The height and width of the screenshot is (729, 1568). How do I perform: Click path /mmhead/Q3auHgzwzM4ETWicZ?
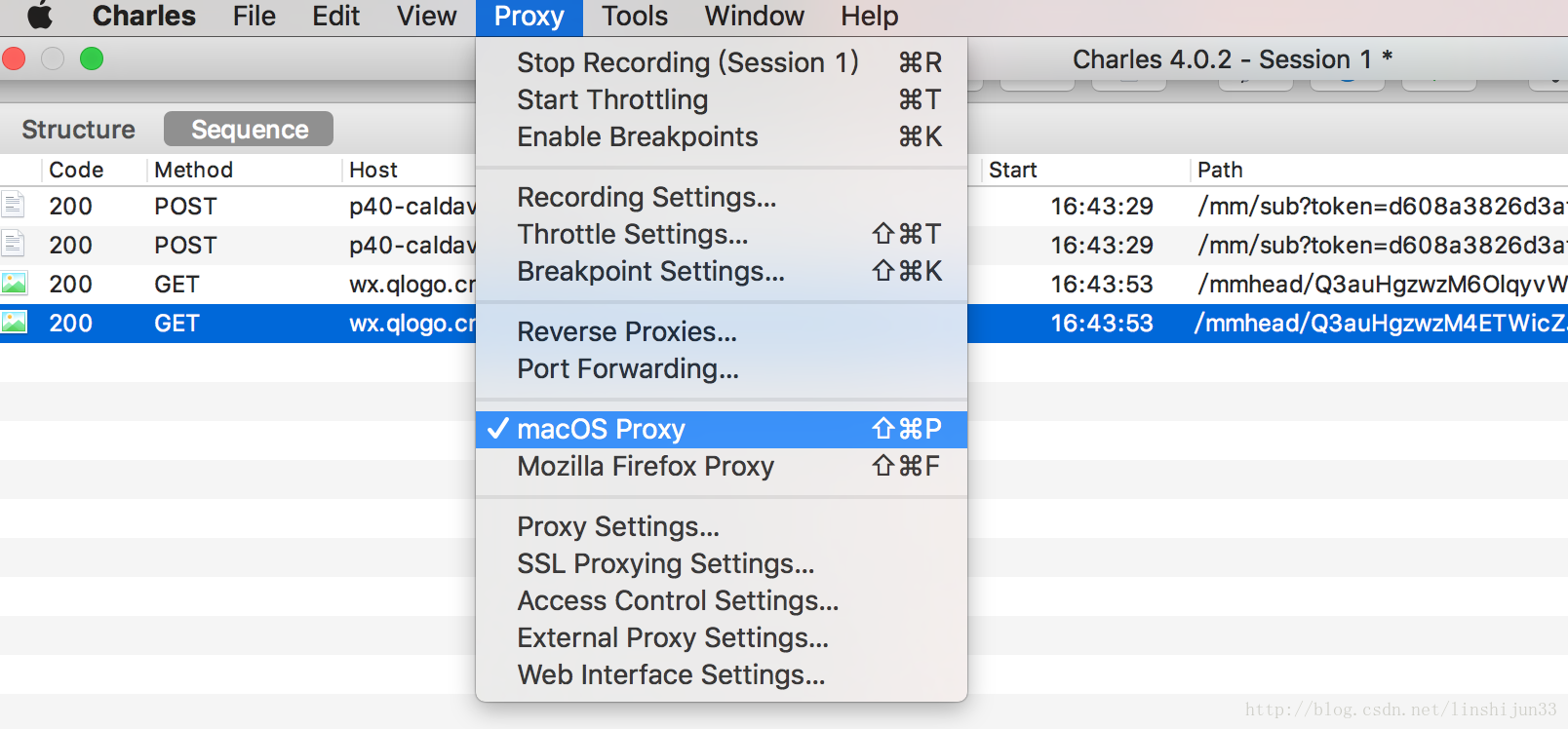(x=1382, y=324)
